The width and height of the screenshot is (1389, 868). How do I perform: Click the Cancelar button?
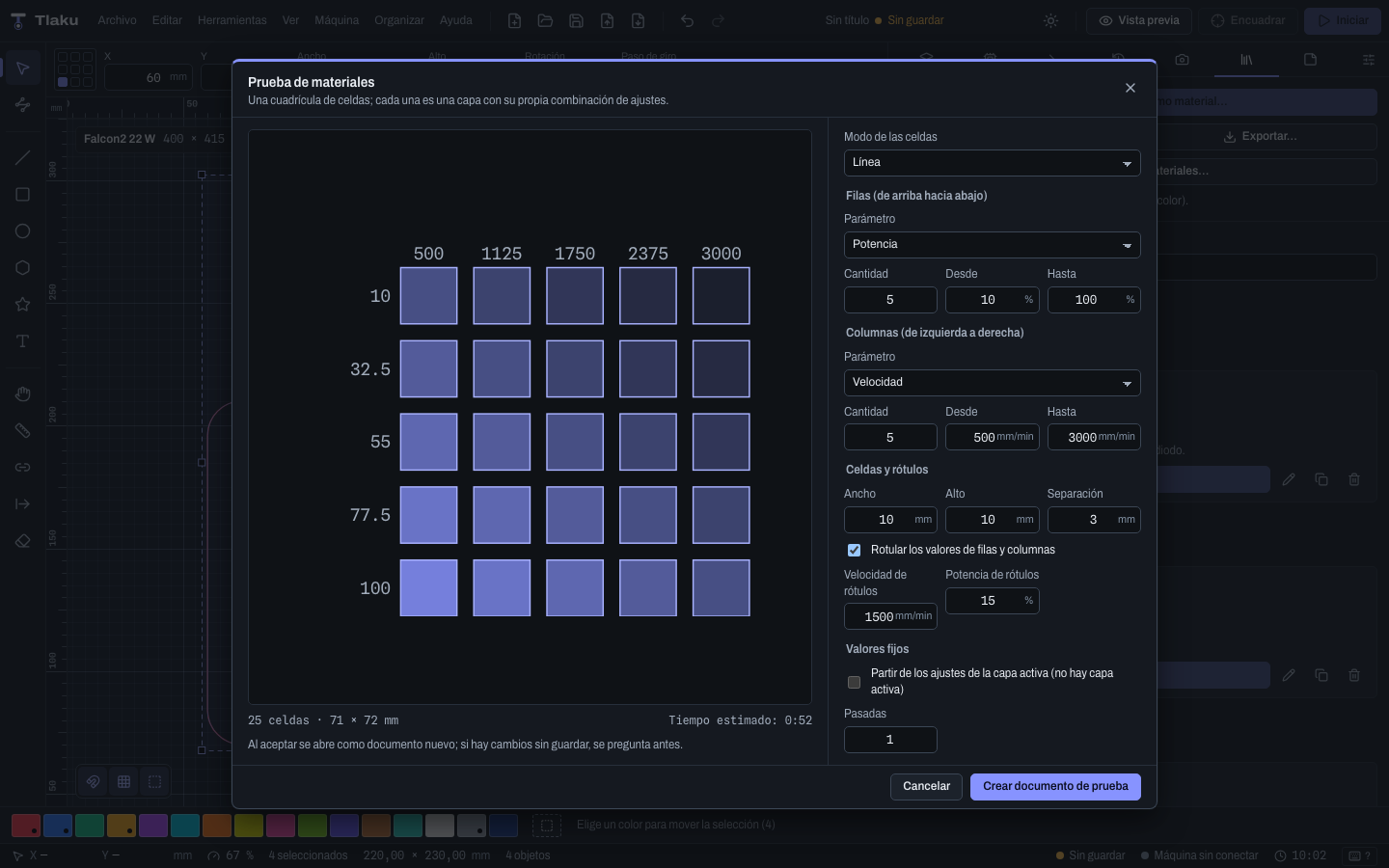pyautogui.click(x=926, y=787)
